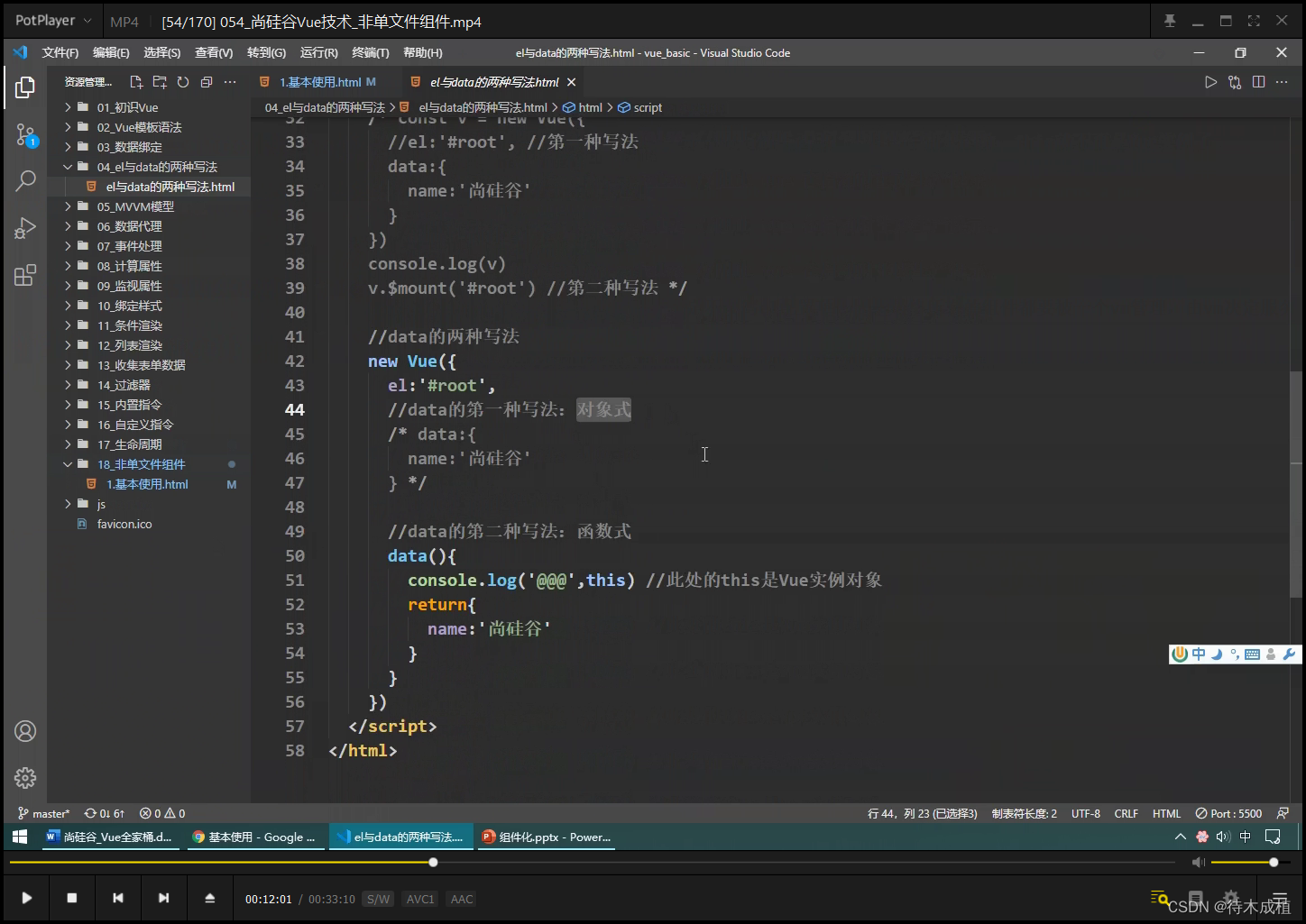Click the errors and warnings counter
The width and height of the screenshot is (1306, 924).
click(x=162, y=813)
